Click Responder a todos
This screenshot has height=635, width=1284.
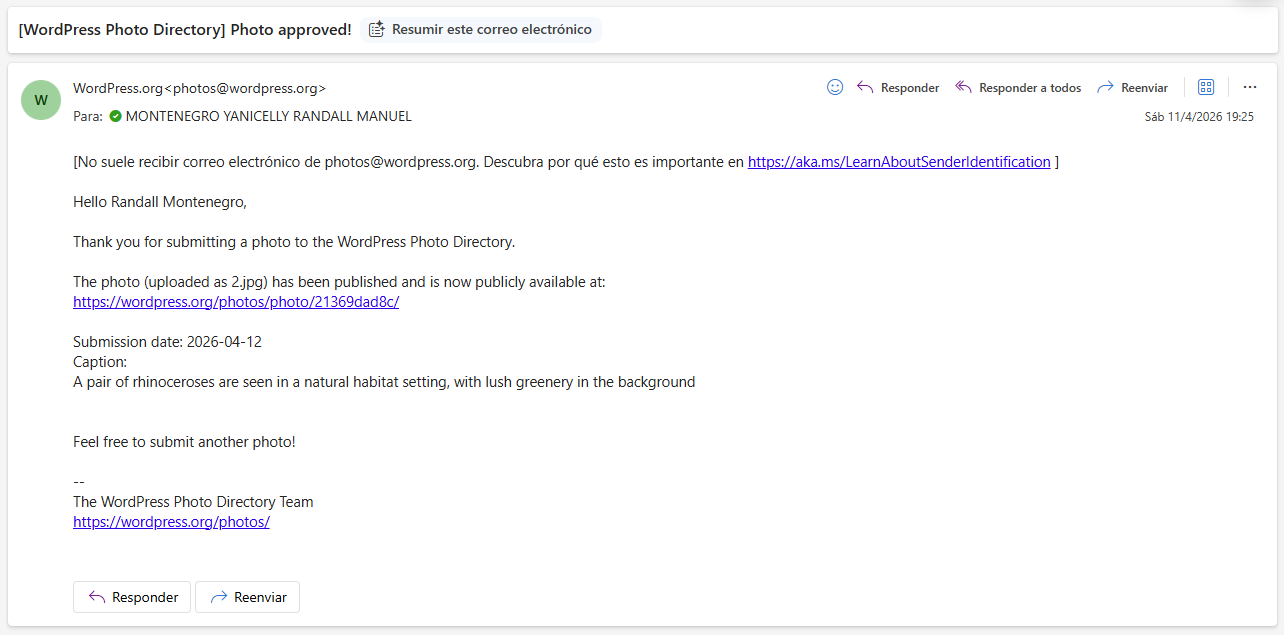tap(1018, 88)
